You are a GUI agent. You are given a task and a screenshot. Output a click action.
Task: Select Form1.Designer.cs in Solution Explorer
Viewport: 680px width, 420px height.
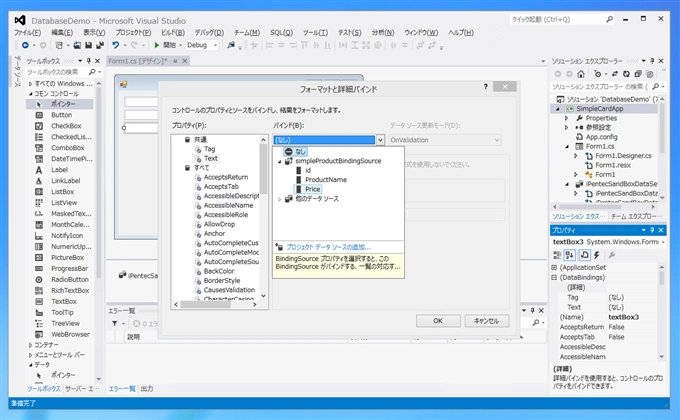(x=623, y=156)
